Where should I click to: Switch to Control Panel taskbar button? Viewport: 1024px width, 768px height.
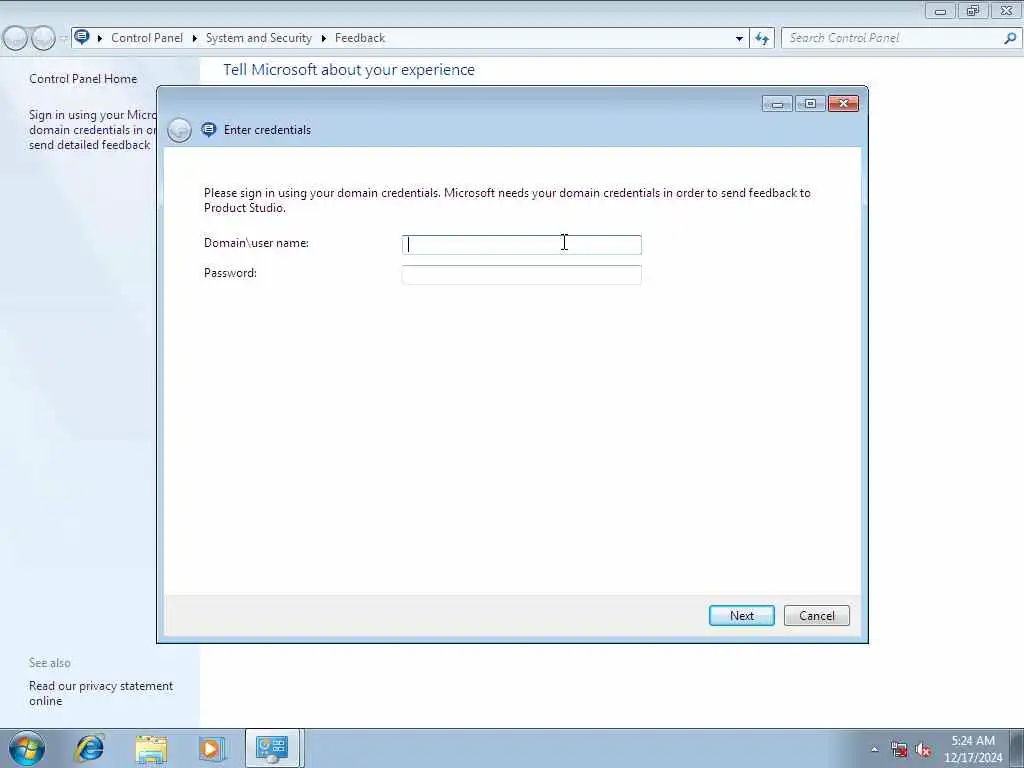click(272, 748)
